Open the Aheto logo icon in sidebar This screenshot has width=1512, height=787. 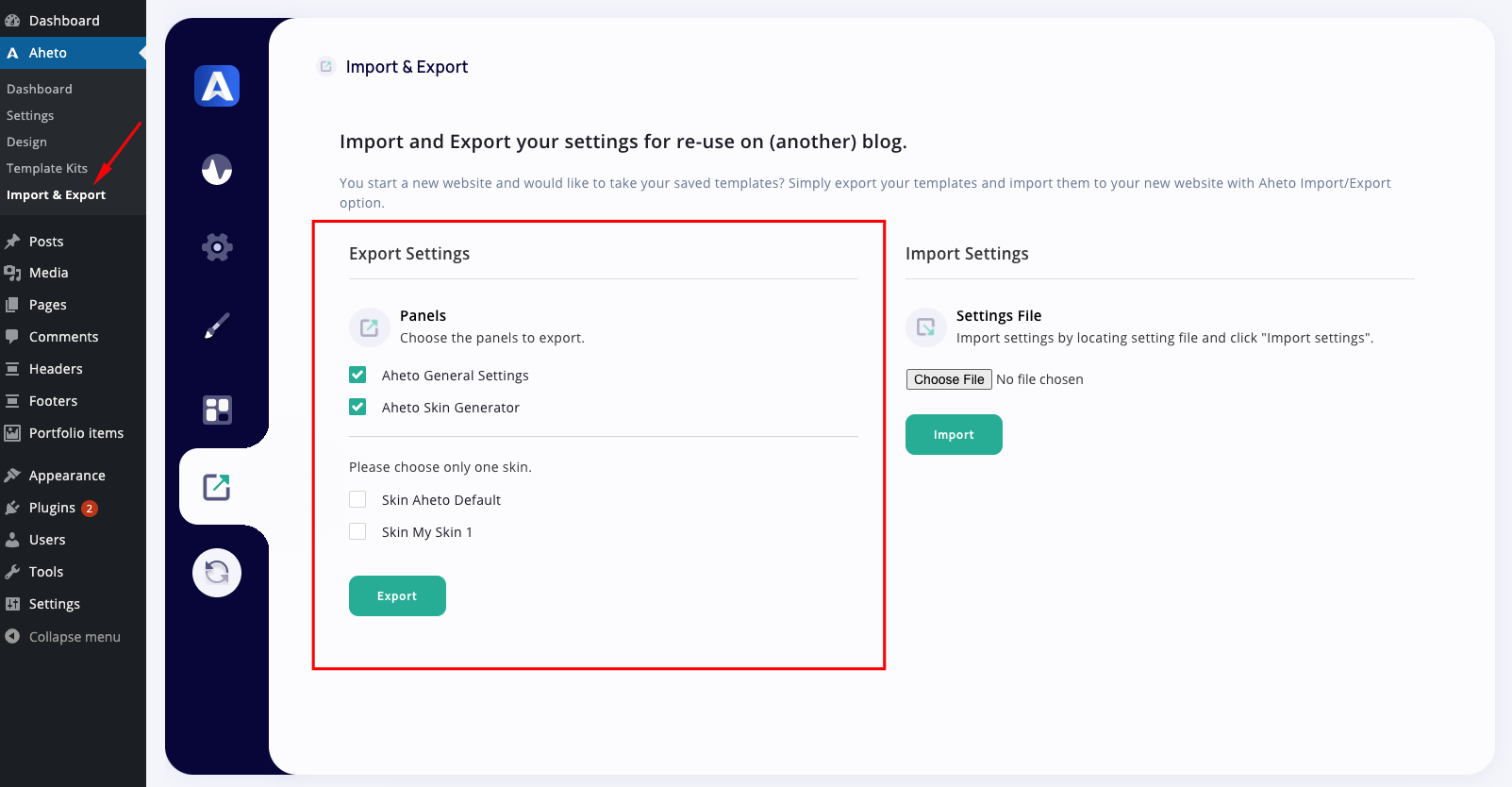point(217,86)
